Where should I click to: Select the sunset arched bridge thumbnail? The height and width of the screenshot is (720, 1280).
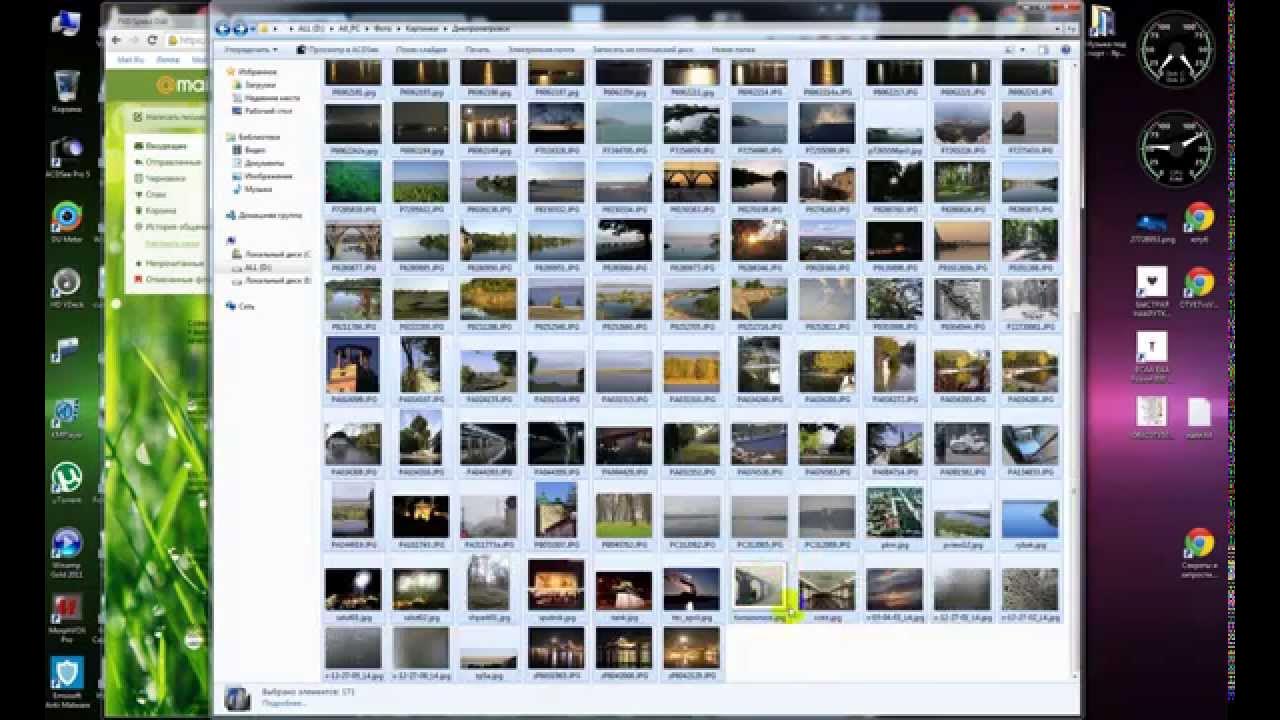pos(692,182)
